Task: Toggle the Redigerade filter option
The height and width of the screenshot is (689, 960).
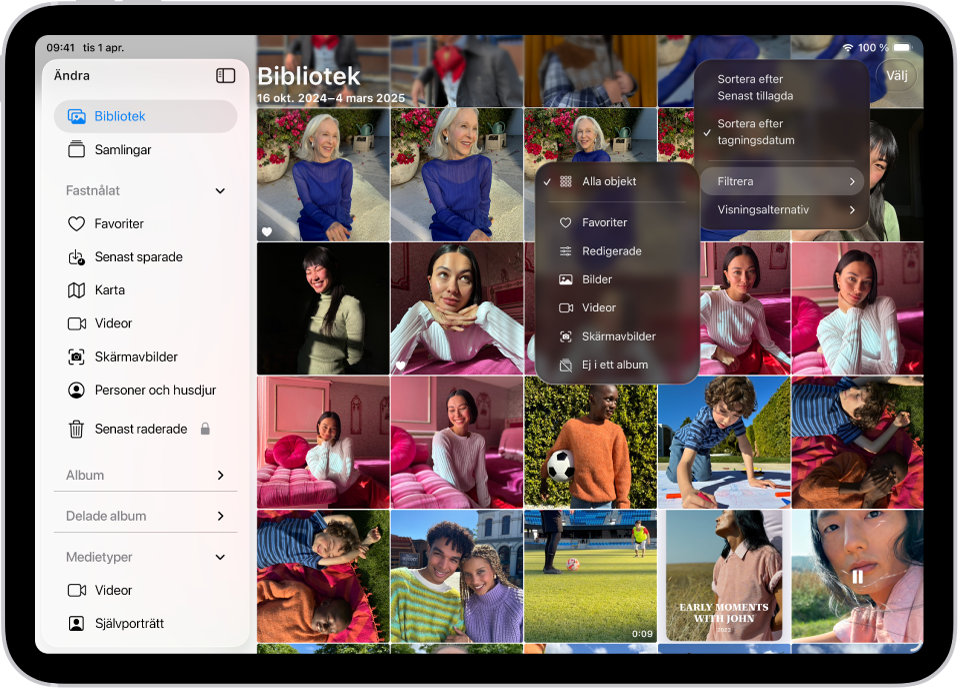Action: point(617,251)
